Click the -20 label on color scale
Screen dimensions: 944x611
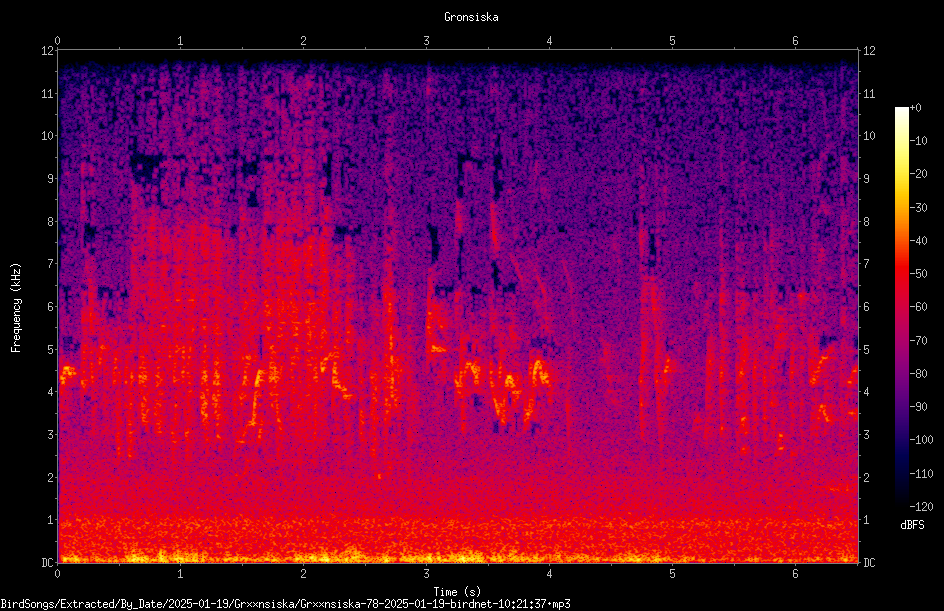pos(918,173)
